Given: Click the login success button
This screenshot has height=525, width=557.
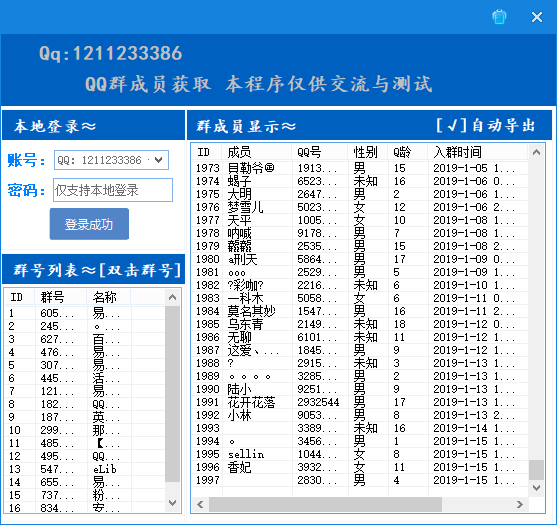Looking at the screenshot, I should 89,224.
